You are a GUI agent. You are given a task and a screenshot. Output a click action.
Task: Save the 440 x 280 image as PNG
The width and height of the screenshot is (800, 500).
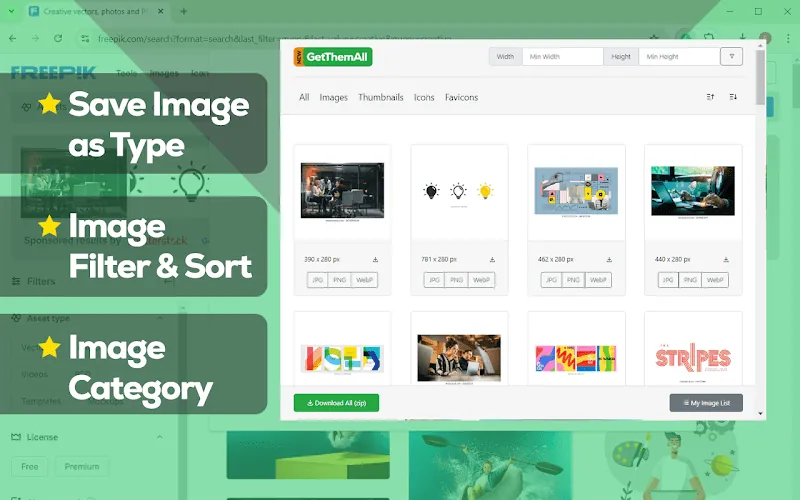pyautogui.click(x=690, y=280)
